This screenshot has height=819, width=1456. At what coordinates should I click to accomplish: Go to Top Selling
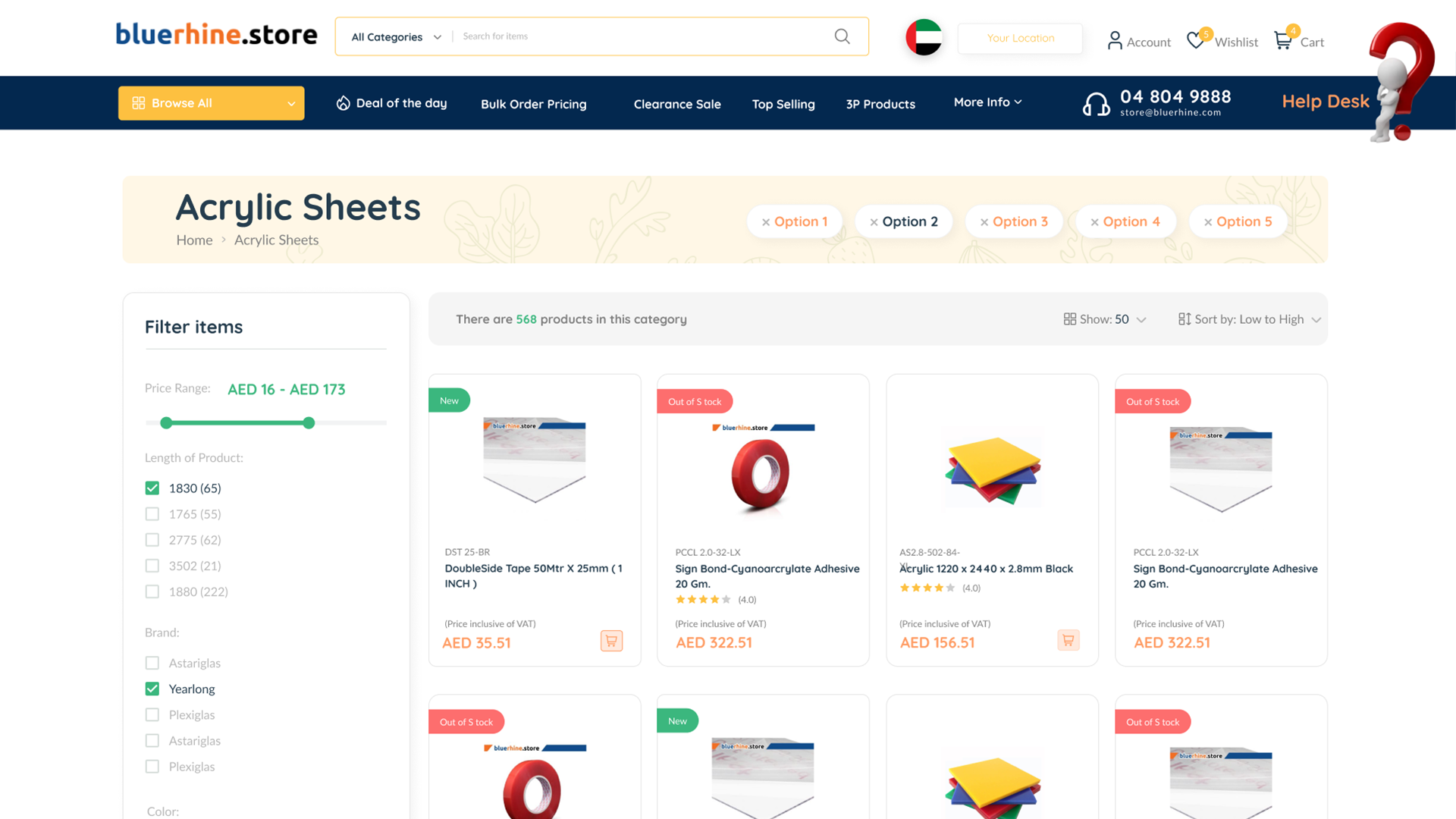pos(783,104)
